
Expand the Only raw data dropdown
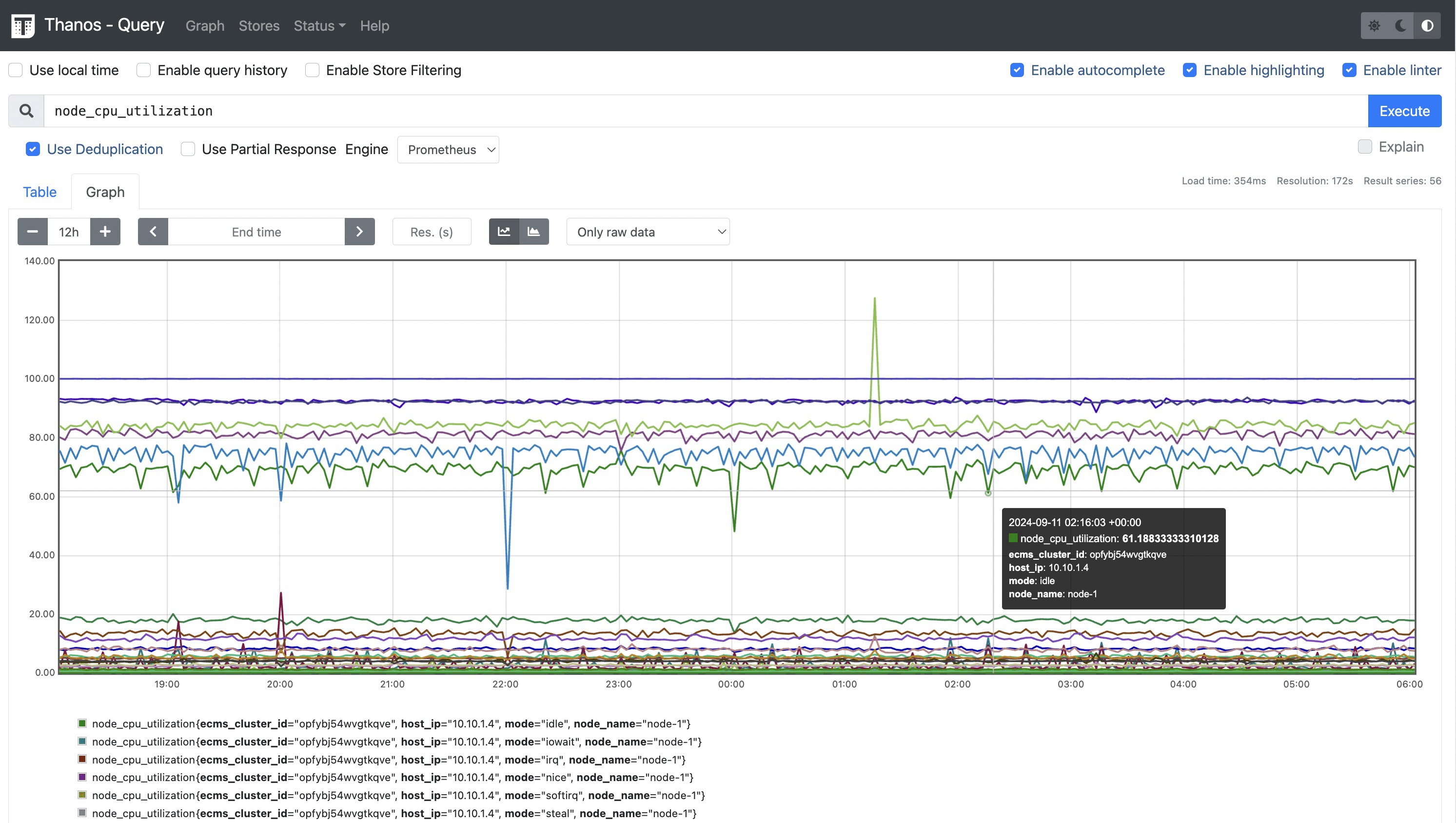648,232
